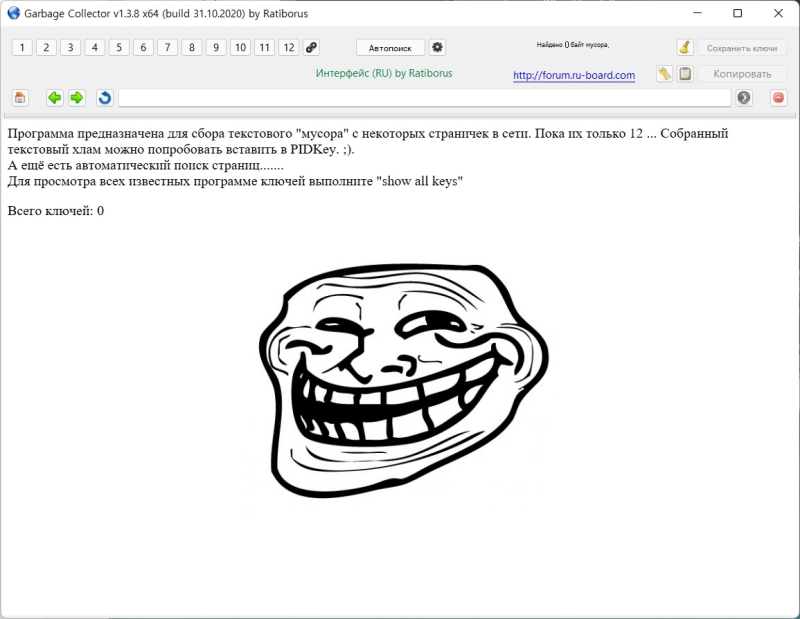Open the forum.ru-board.com link
The width and height of the screenshot is (800, 619).
[574, 76]
